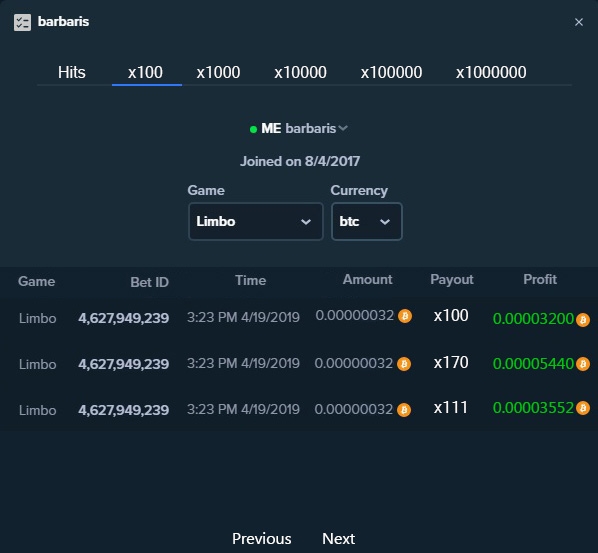Click bitcoin icon beside 0.00003552 profit
The image size is (598, 553).
point(583,408)
